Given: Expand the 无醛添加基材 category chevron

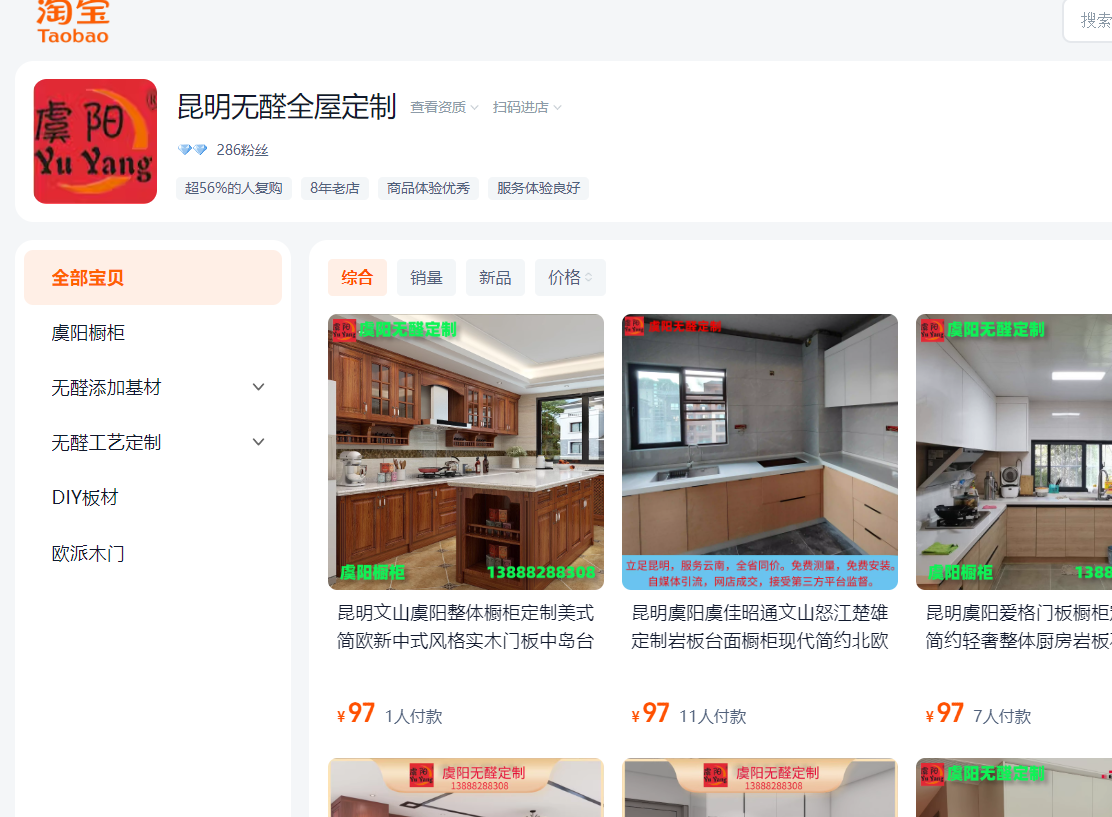Looking at the screenshot, I should (x=258, y=387).
